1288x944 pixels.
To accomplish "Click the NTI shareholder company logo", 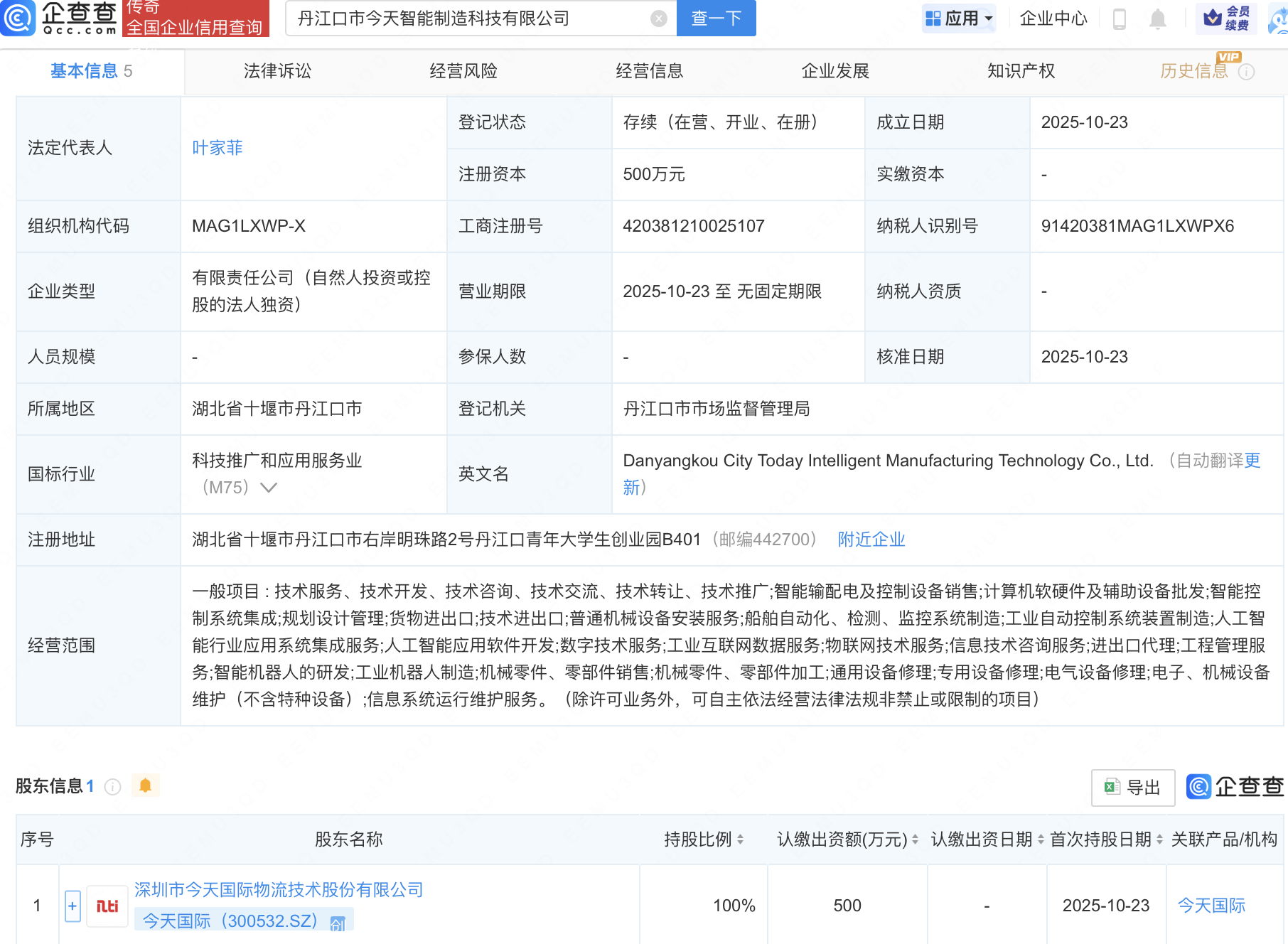I will tap(107, 906).
